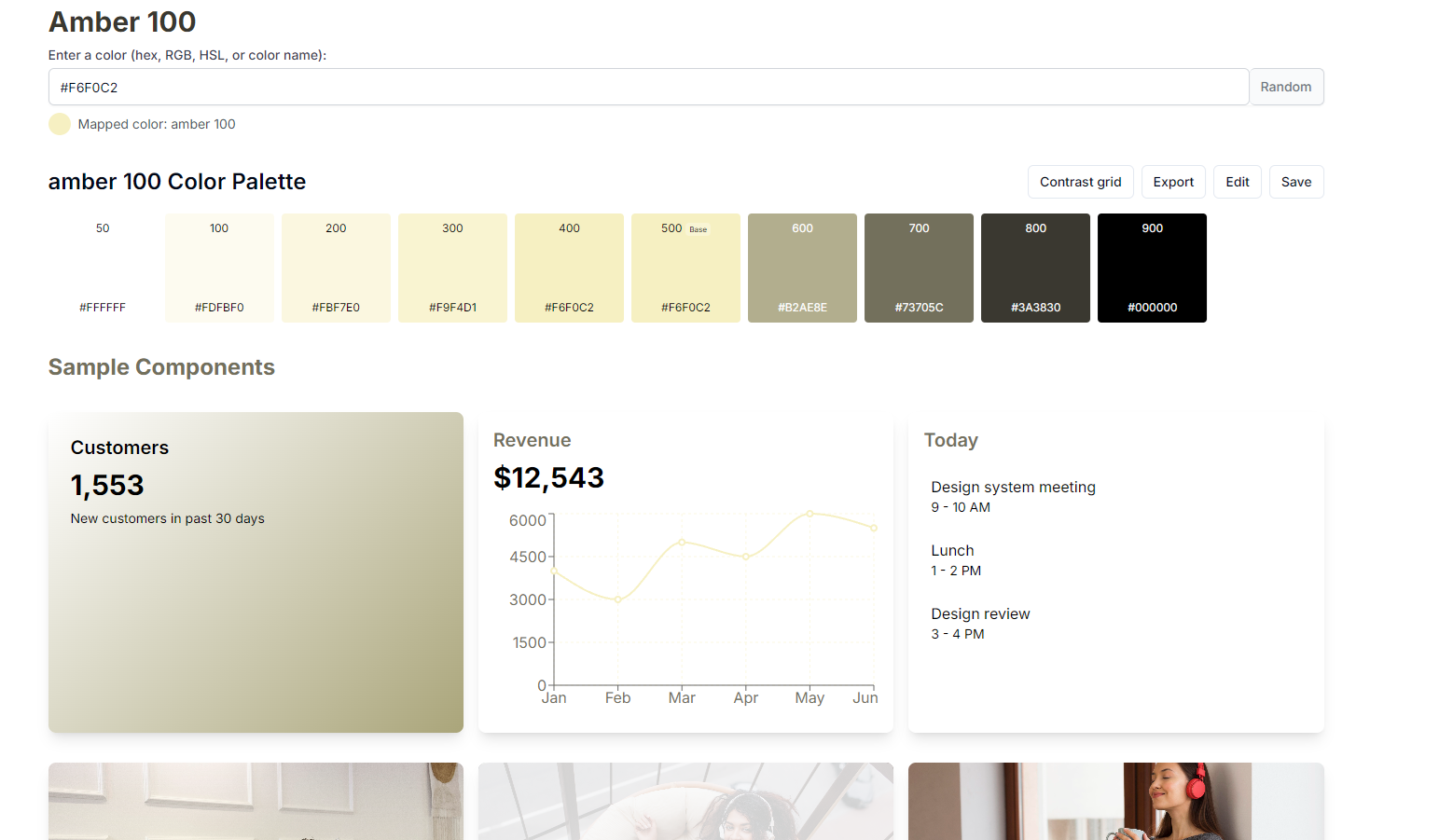Select the 600 swatch #B2AE8E
The height and width of the screenshot is (840, 1439).
tap(802, 268)
